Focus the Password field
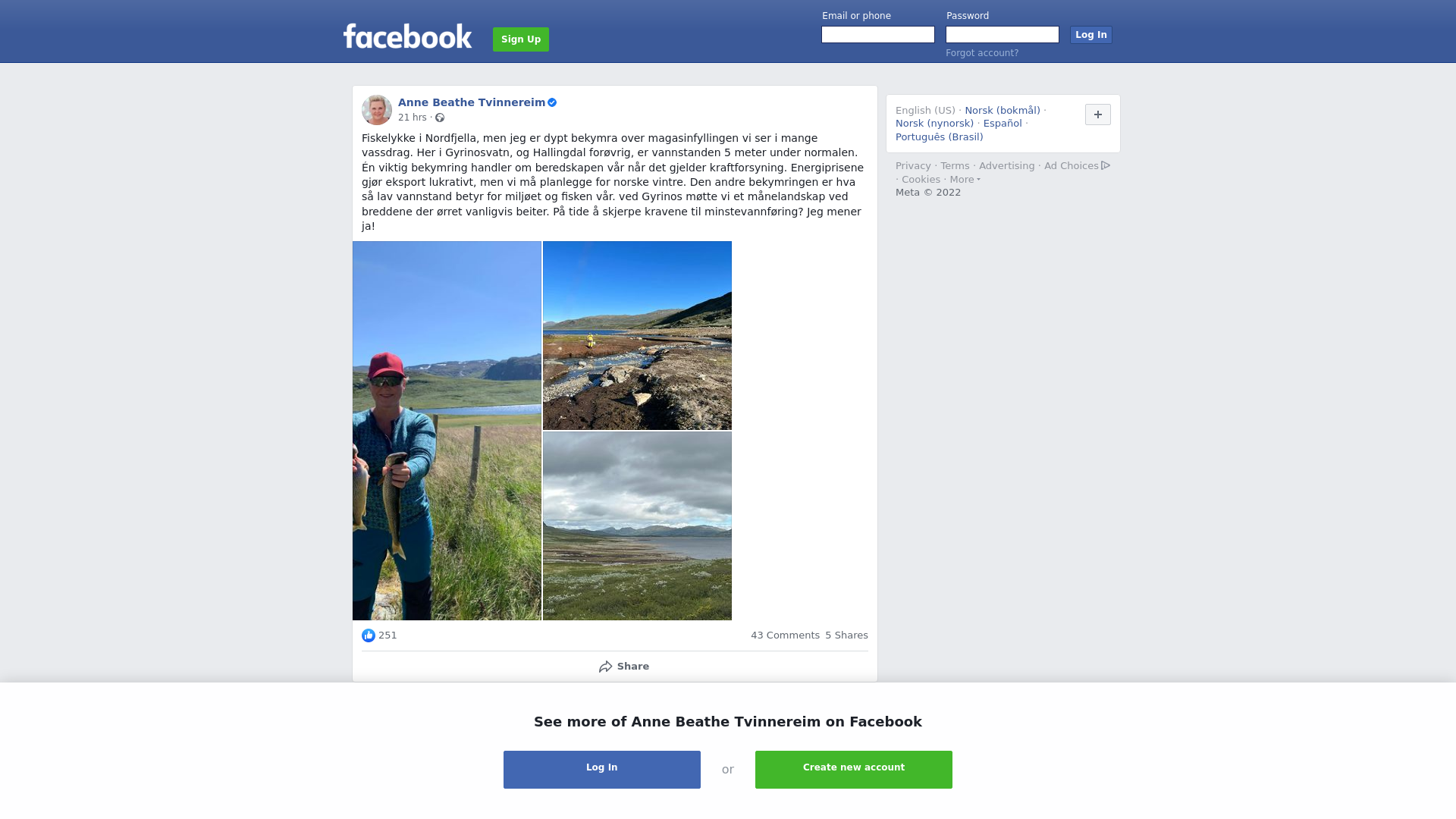This screenshot has height=819, width=1456. tap(1003, 35)
